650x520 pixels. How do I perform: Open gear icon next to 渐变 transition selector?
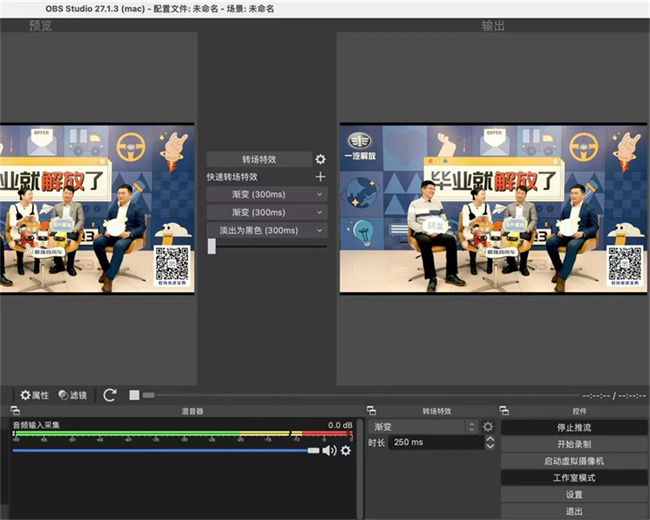coord(488,427)
